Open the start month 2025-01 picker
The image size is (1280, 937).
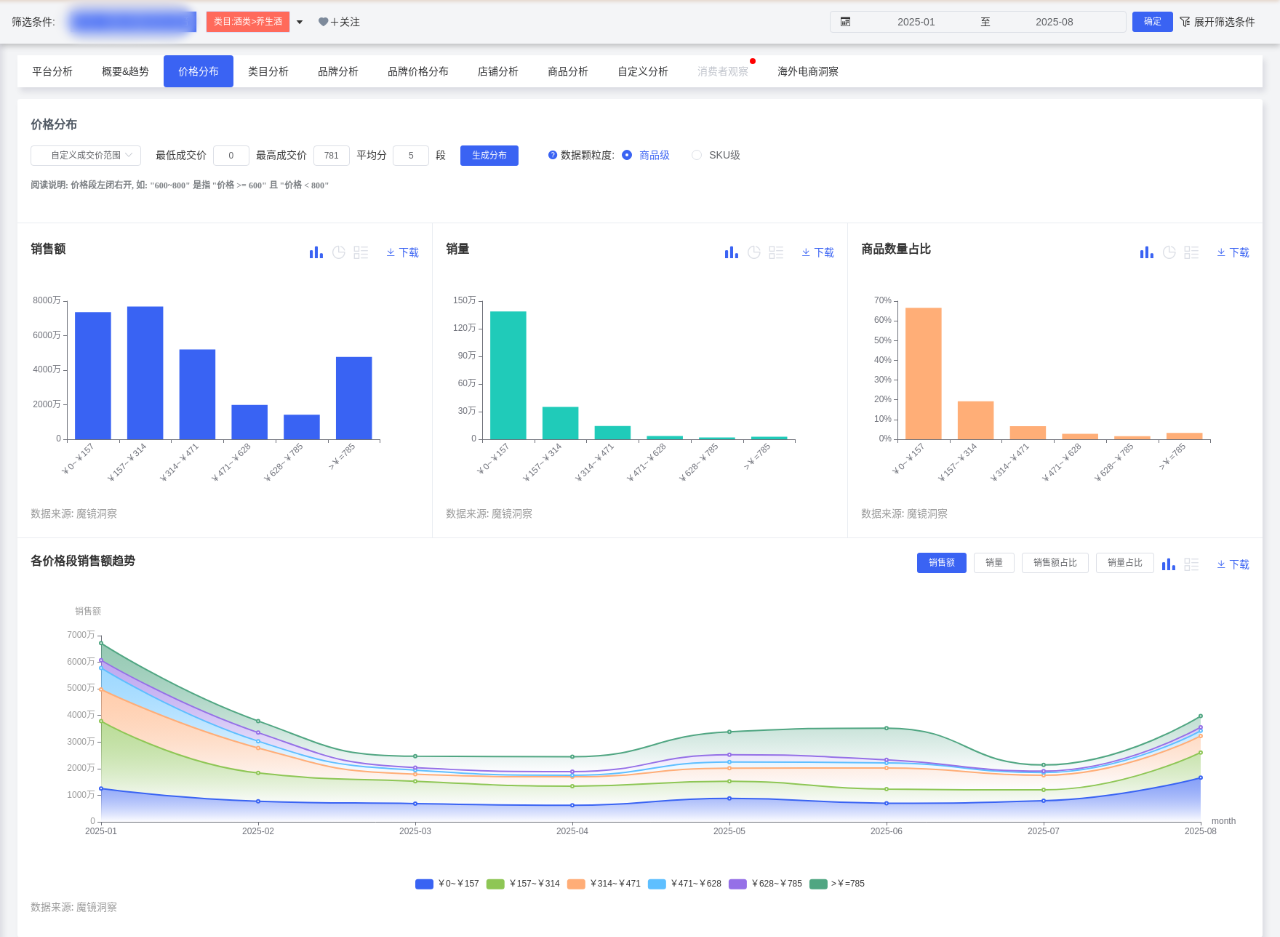915,22
